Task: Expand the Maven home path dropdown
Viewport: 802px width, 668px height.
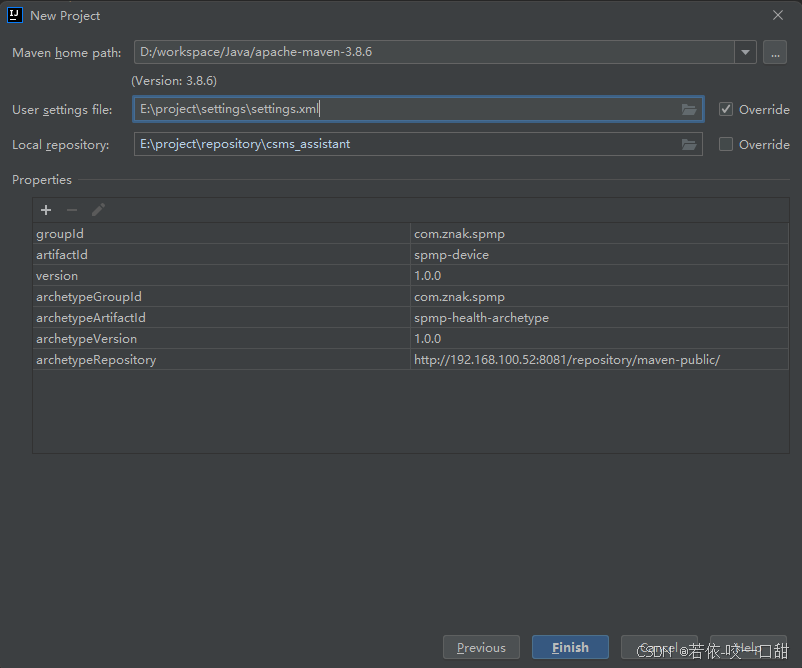Action: 745,52
